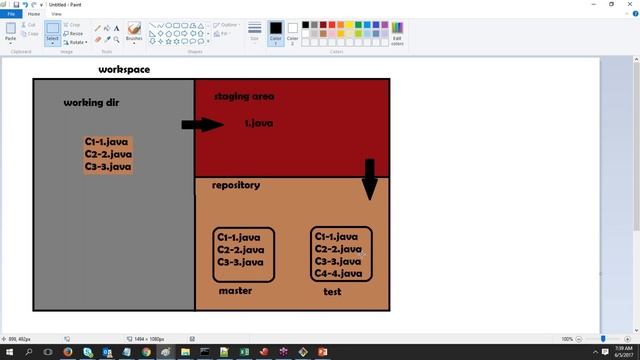640x360 pixels.
Task: Choose the Line shape
Action: [152, 25]
